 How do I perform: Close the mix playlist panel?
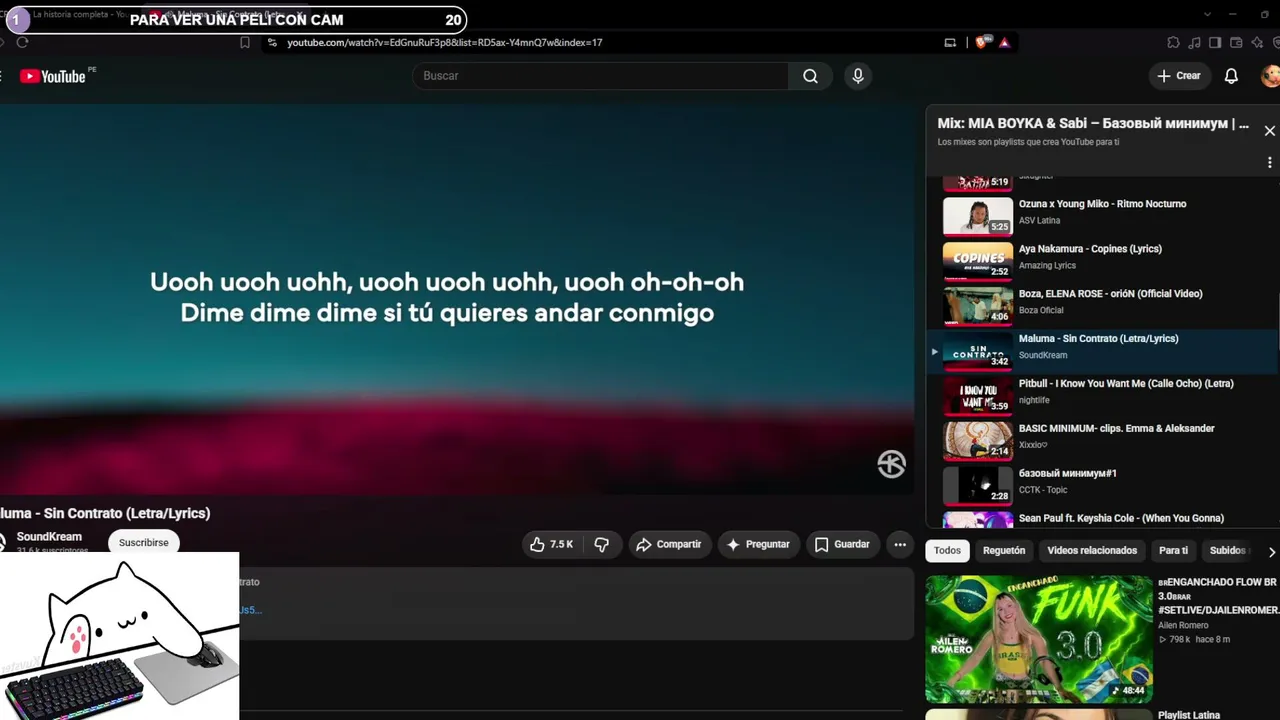[1270, 131]
